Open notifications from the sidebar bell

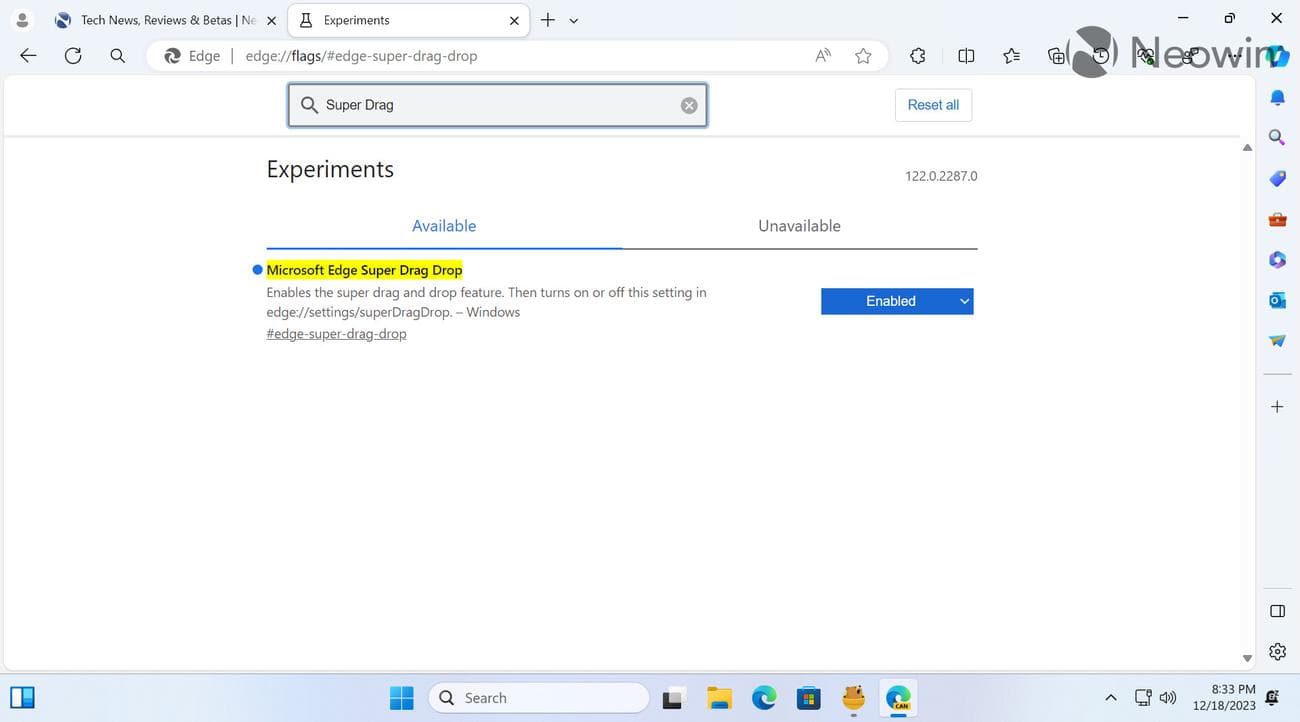tap(1277, 97)
